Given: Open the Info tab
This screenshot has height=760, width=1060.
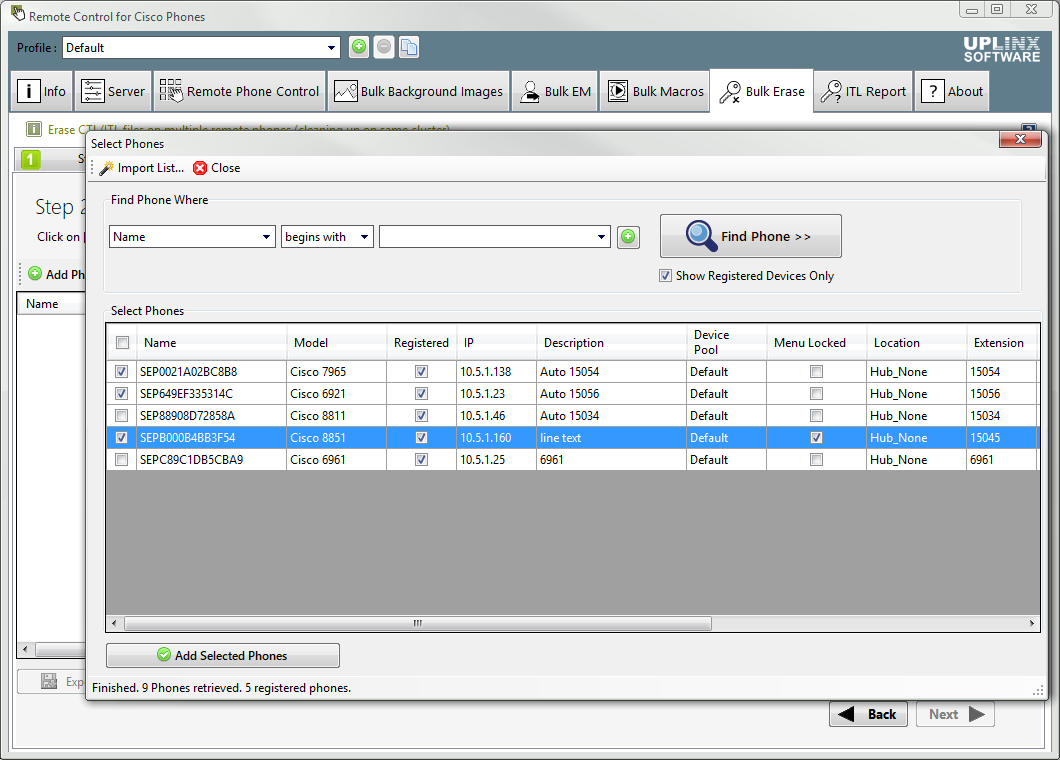Looking at the screenshot, I should (42, 91).
